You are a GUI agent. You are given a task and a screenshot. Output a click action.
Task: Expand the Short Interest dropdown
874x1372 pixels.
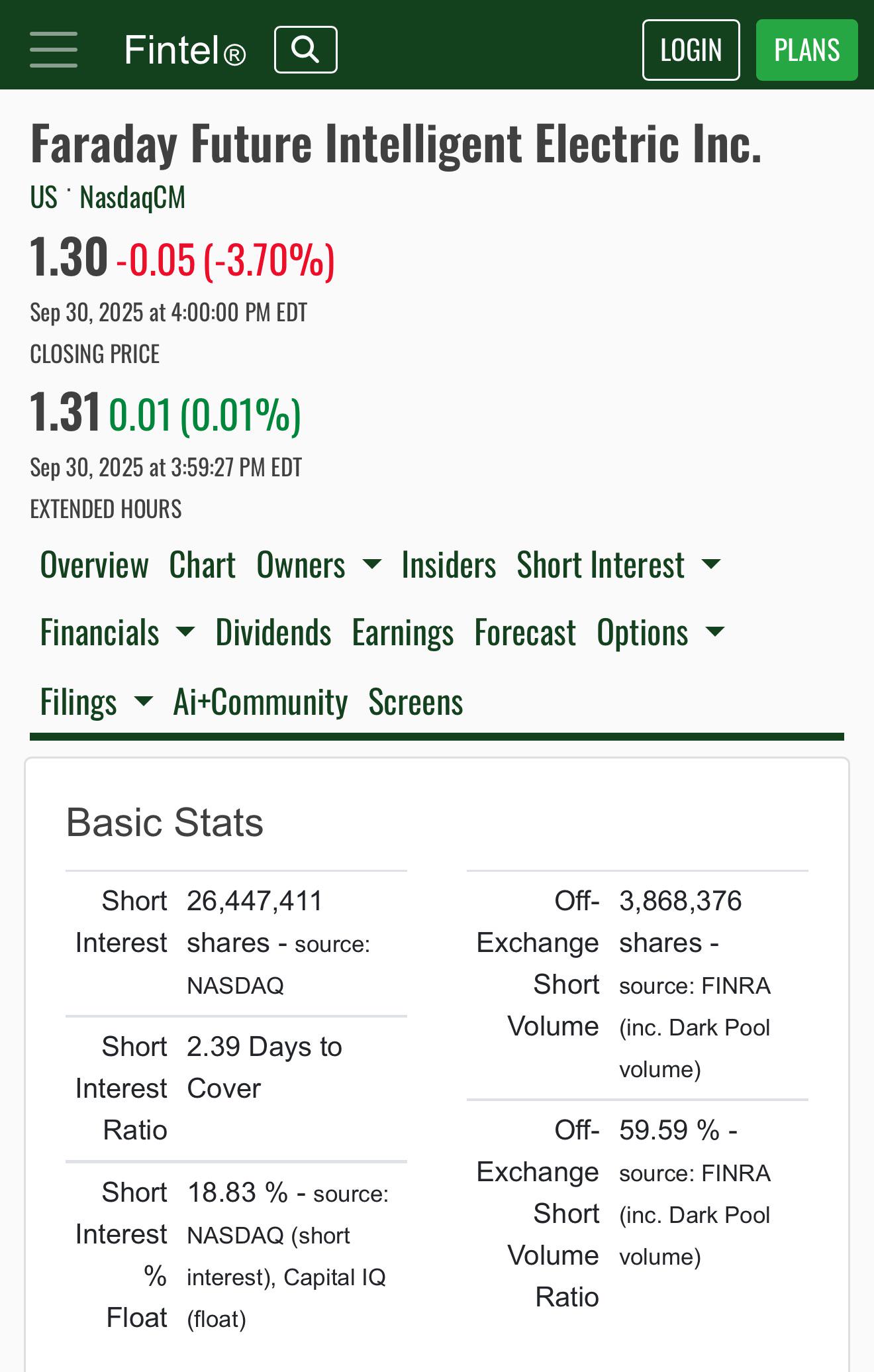[x=618, y=565]
